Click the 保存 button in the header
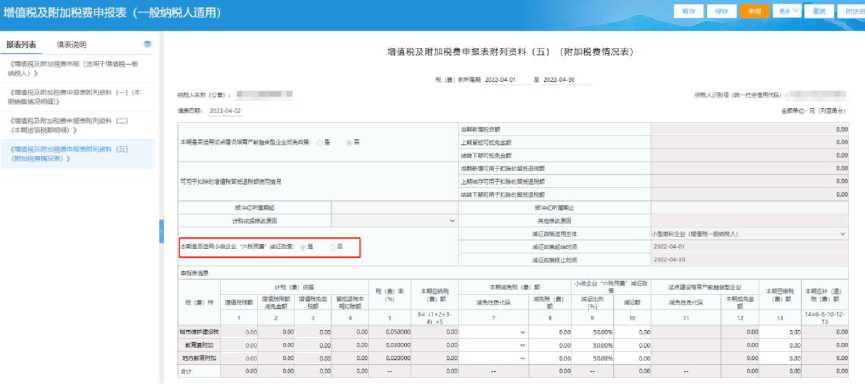865x384 pixels. tap(721, 12)
